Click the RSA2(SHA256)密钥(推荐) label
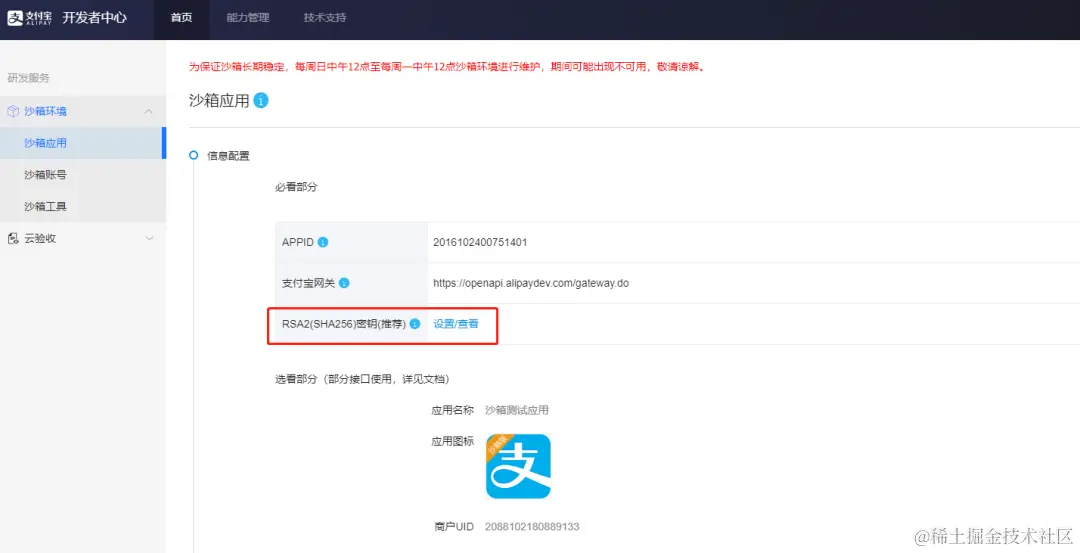The height and width of the screenshot is (553, 1080). point(344,324)
